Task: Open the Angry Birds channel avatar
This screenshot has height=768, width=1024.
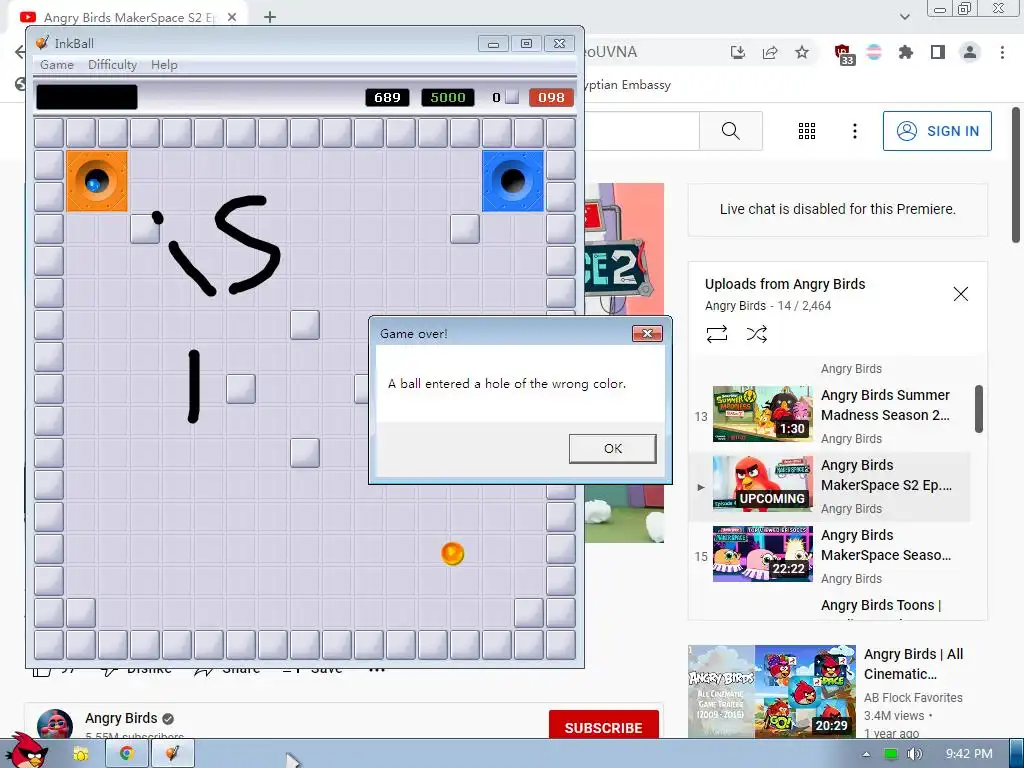Action: pyautogui.click(x=55, y=724)
